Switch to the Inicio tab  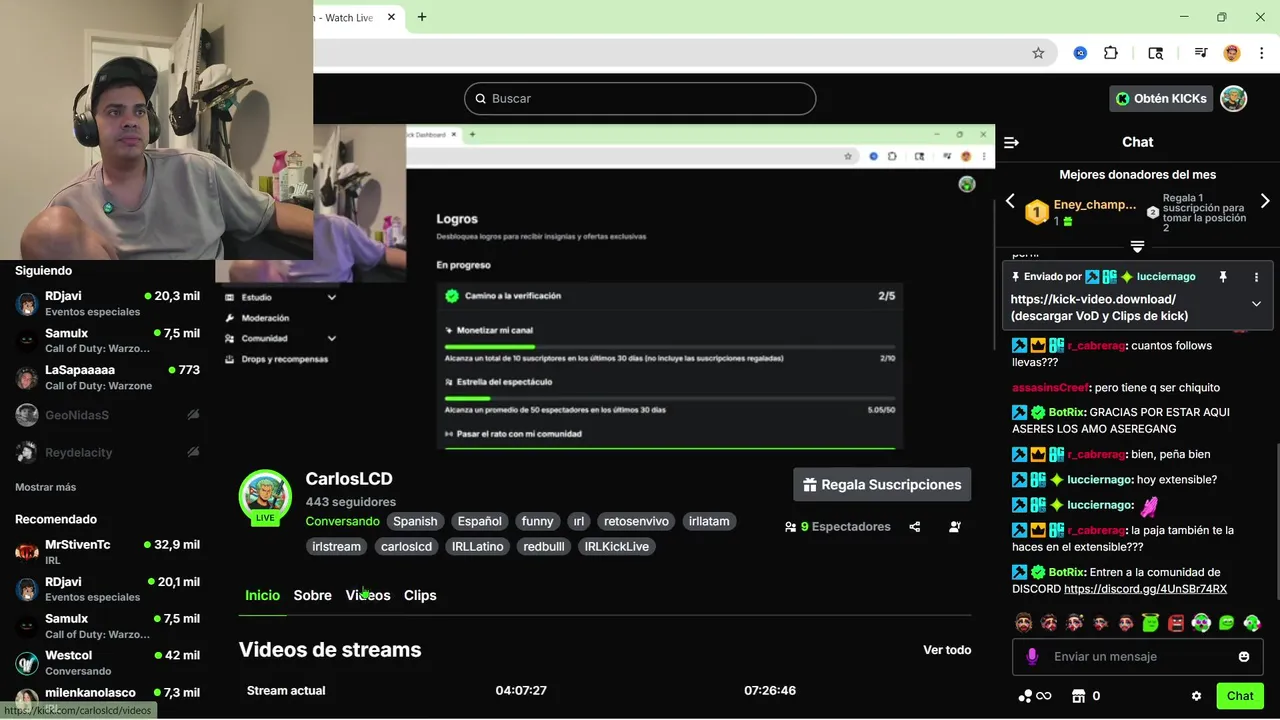[263, 595]
